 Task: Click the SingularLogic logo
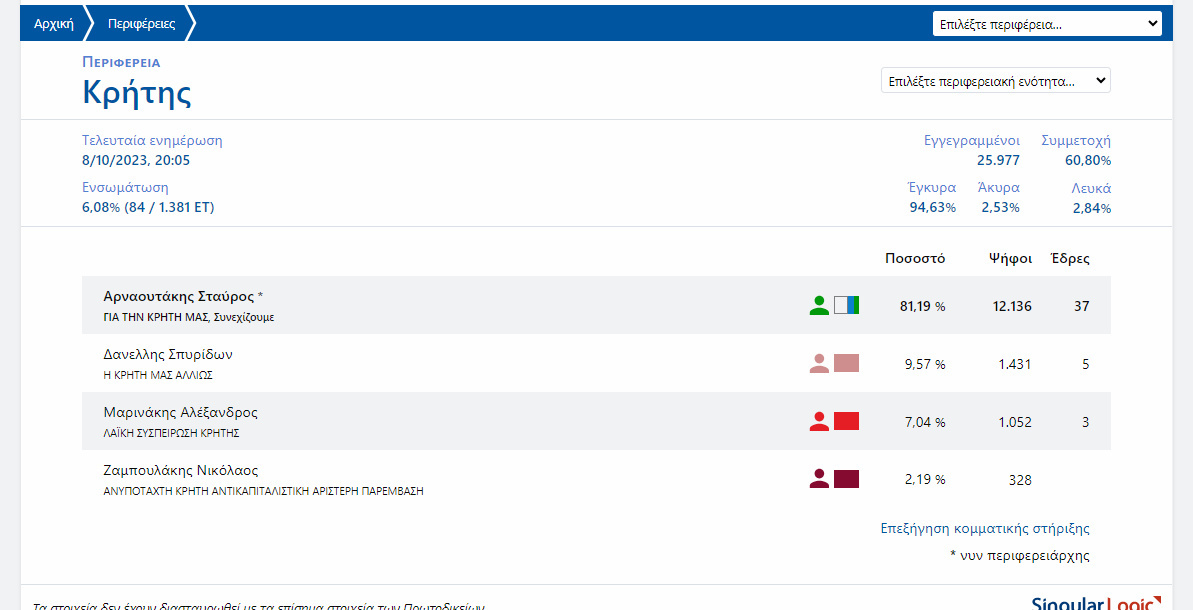click(1096, 602)
